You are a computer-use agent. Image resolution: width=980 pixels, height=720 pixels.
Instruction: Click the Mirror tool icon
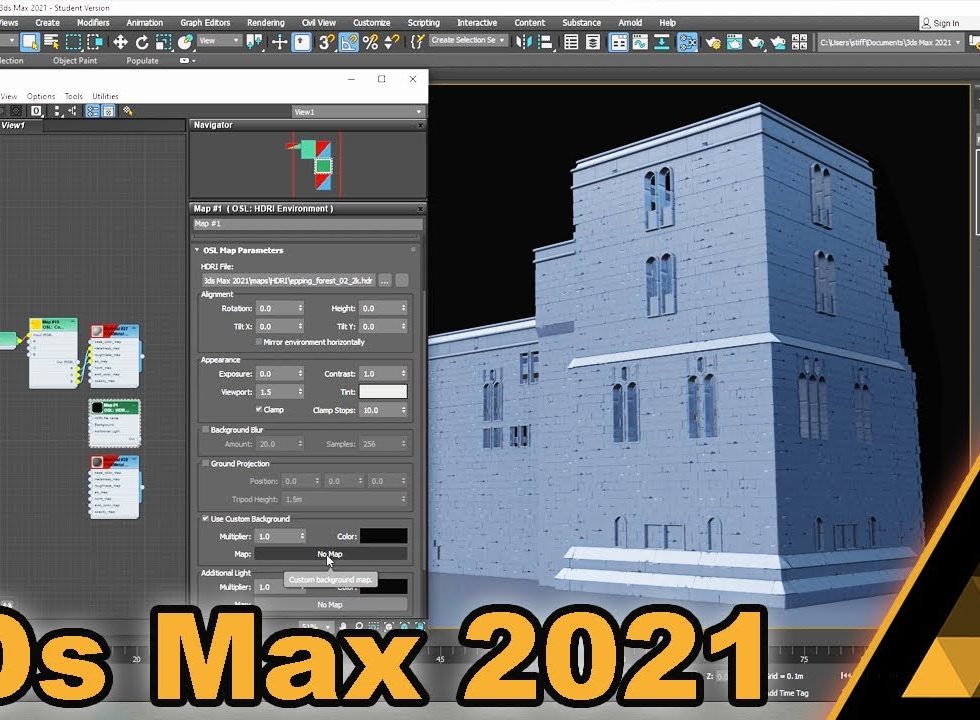click(x=524, y=42)
